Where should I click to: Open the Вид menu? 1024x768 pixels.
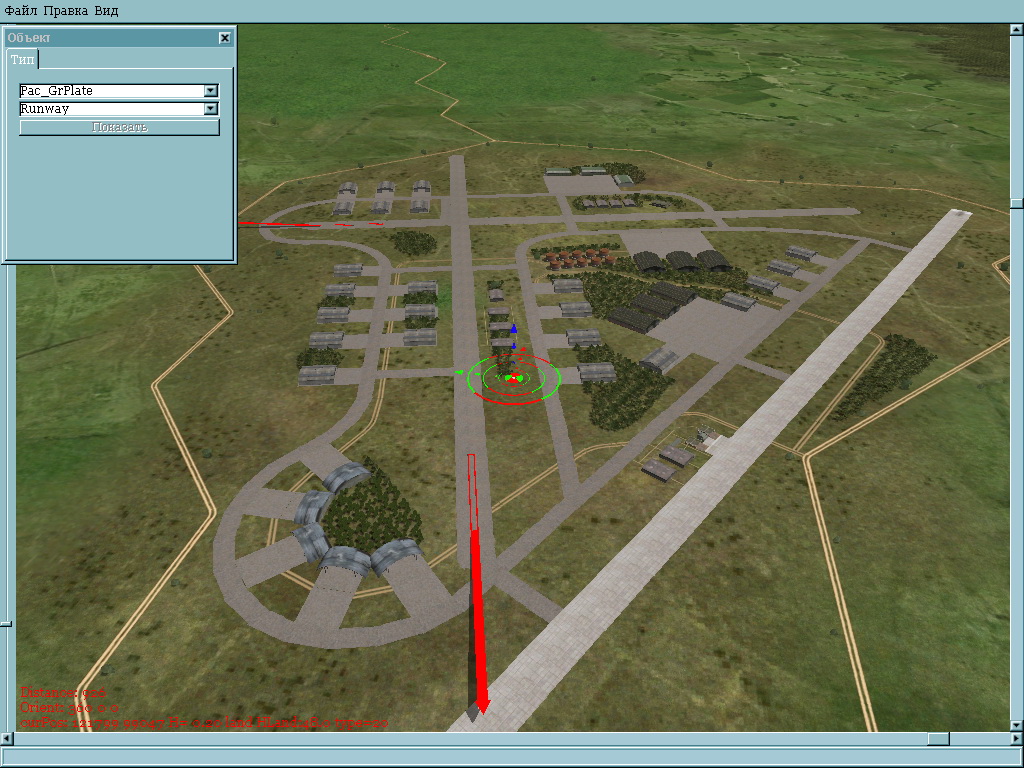106,10
